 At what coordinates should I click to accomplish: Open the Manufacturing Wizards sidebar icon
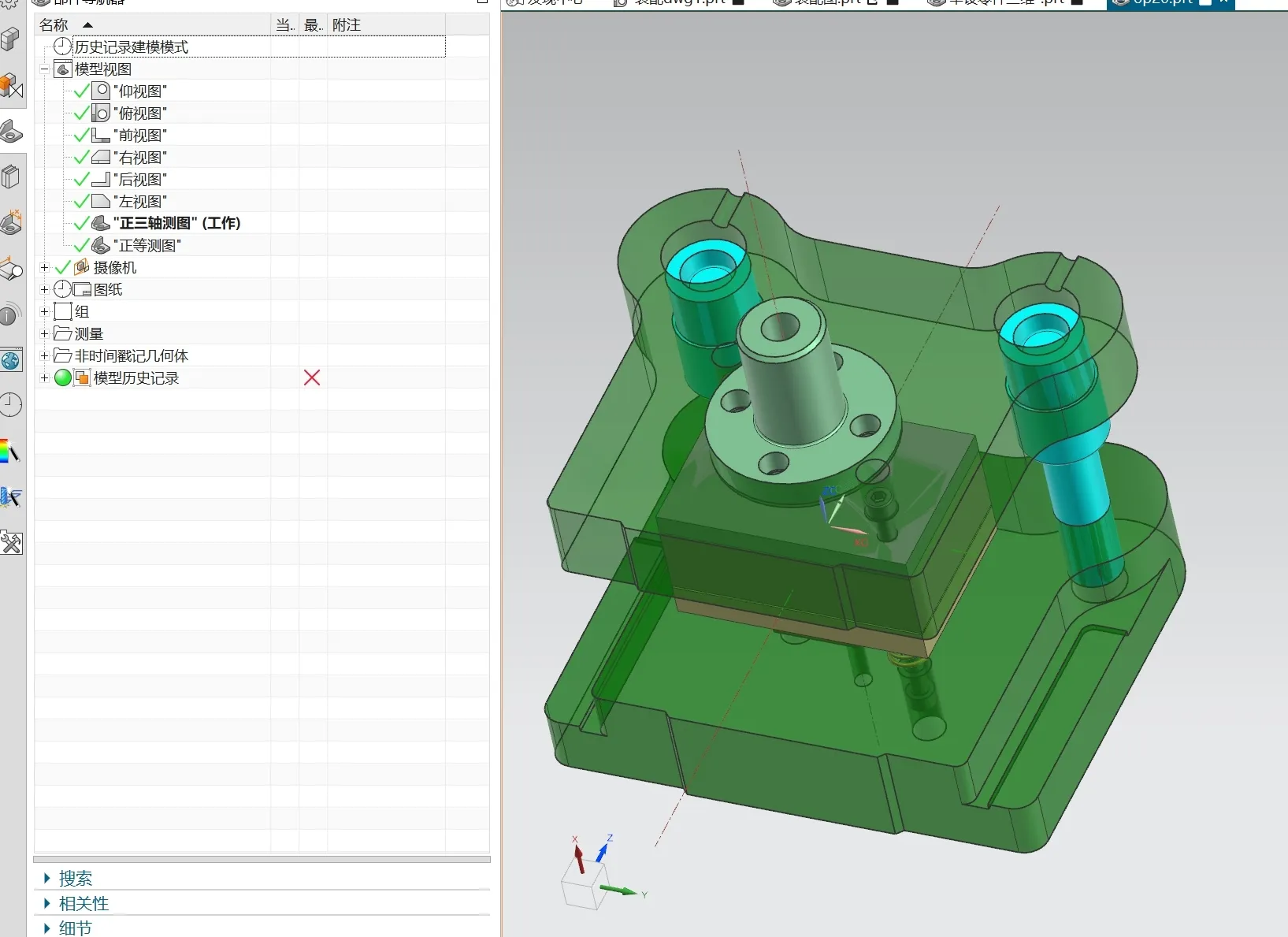pyautogui.click(x=10, y=497)
